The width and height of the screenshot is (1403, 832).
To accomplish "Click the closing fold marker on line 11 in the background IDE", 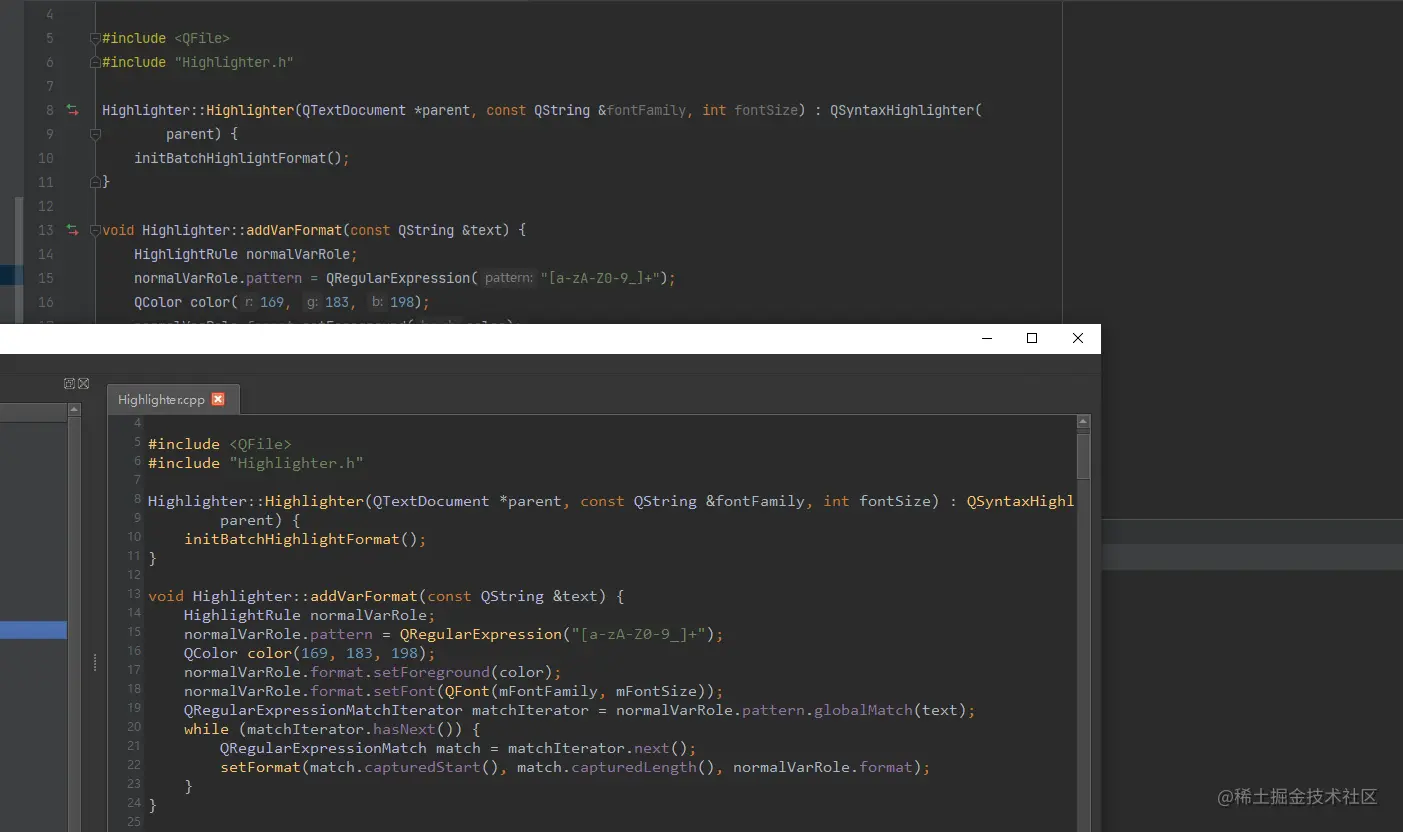I will coord(95,182).
